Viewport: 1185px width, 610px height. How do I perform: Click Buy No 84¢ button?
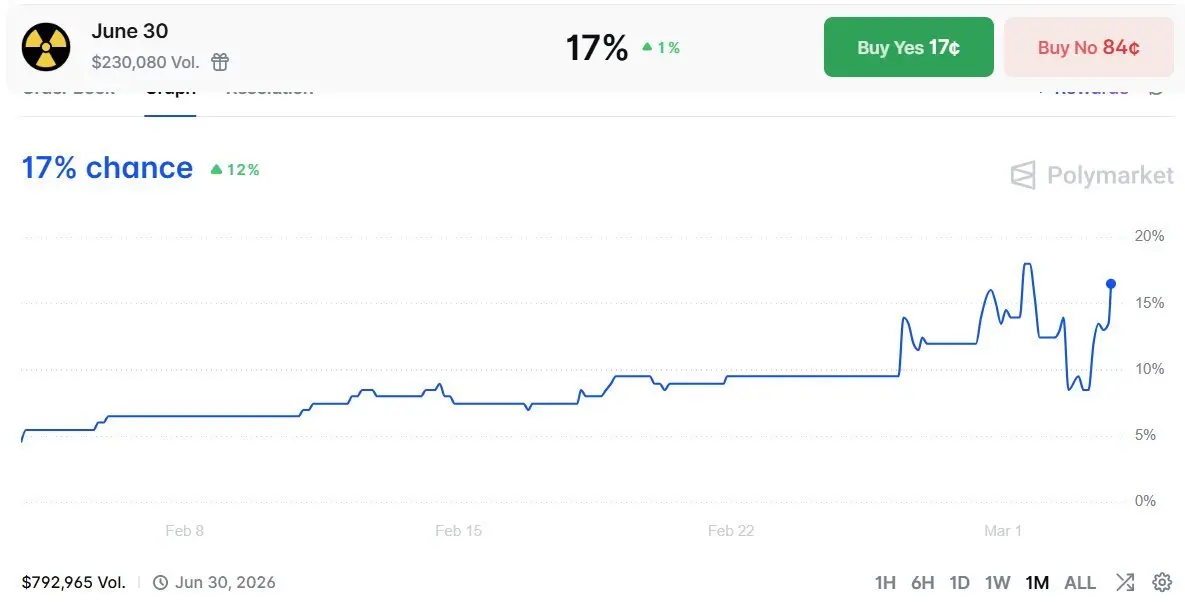1088,47
